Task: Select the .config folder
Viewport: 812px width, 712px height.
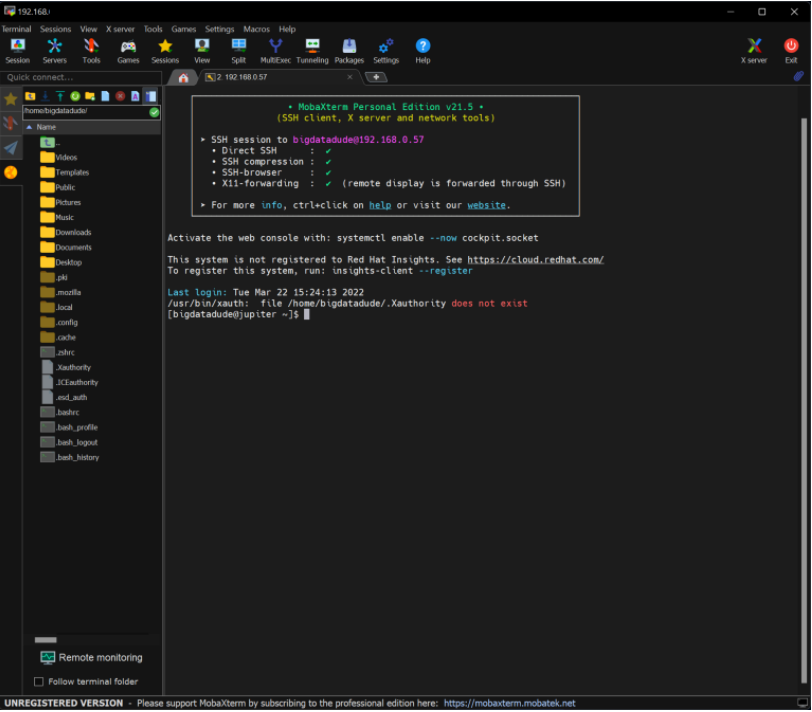Action: tap(59, 323)
